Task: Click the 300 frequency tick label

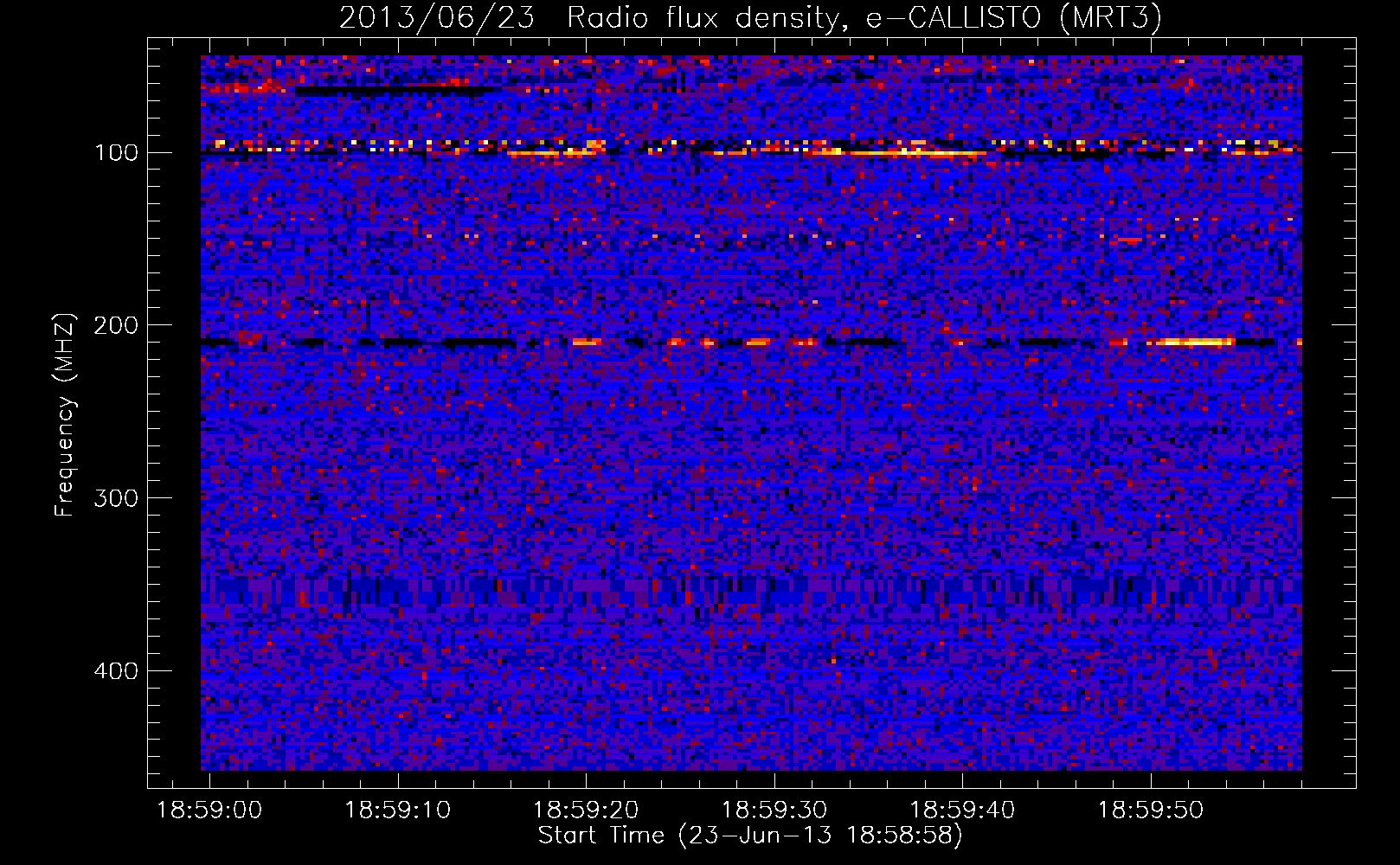Action: pos(116,498)
